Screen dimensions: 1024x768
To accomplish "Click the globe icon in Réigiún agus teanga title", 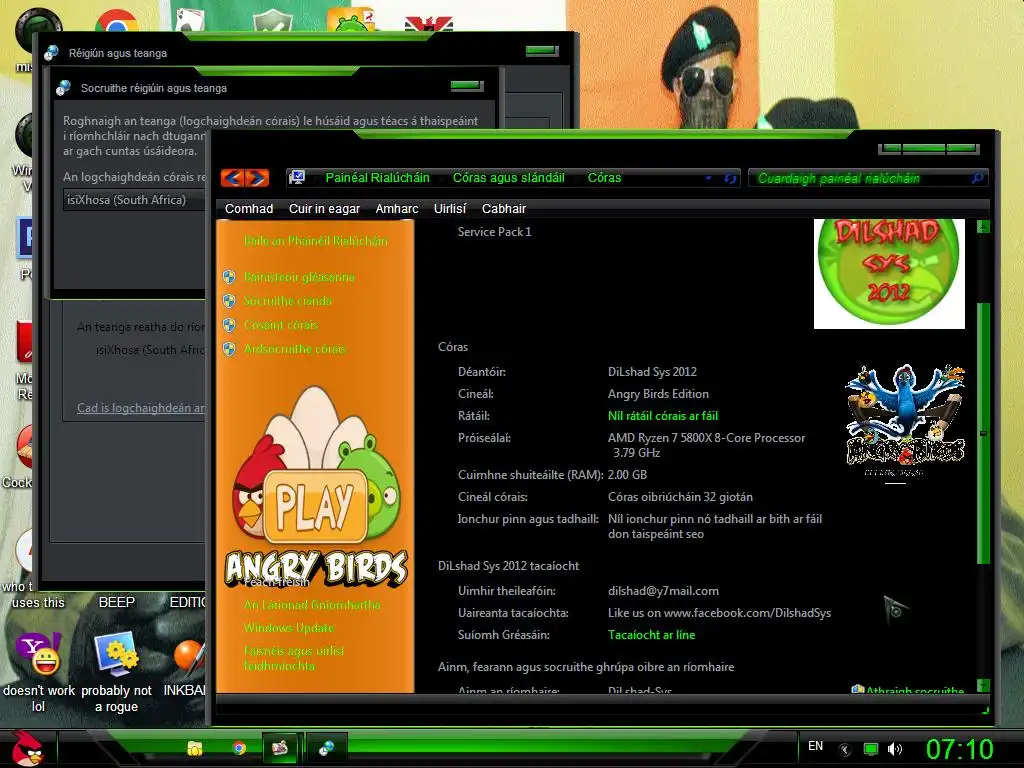I will pos(52,53).
